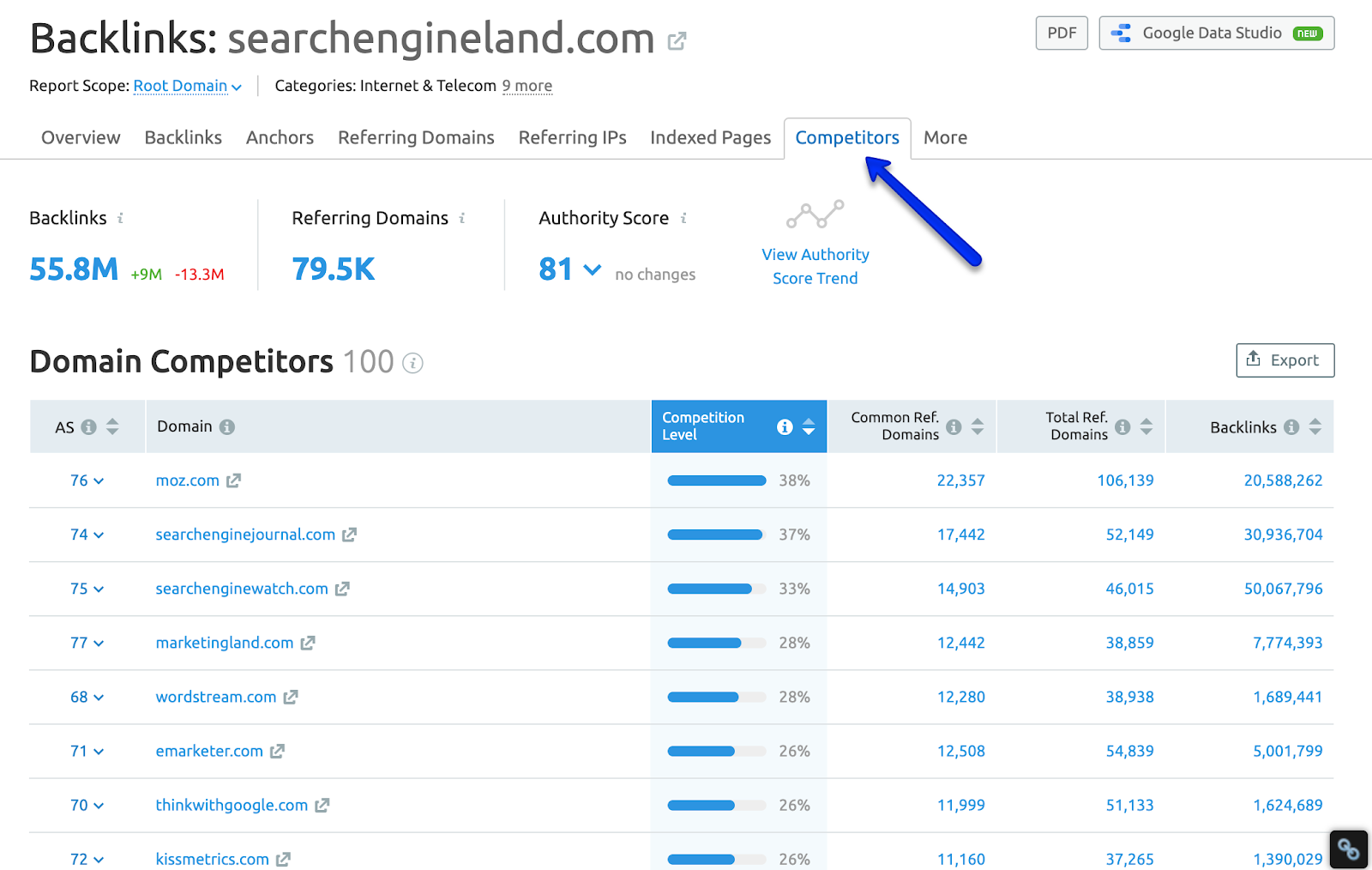This screenshot has height=870, width=1372.
Task: Click the Common Ref. Domains info icon
Action: point(954,427)
